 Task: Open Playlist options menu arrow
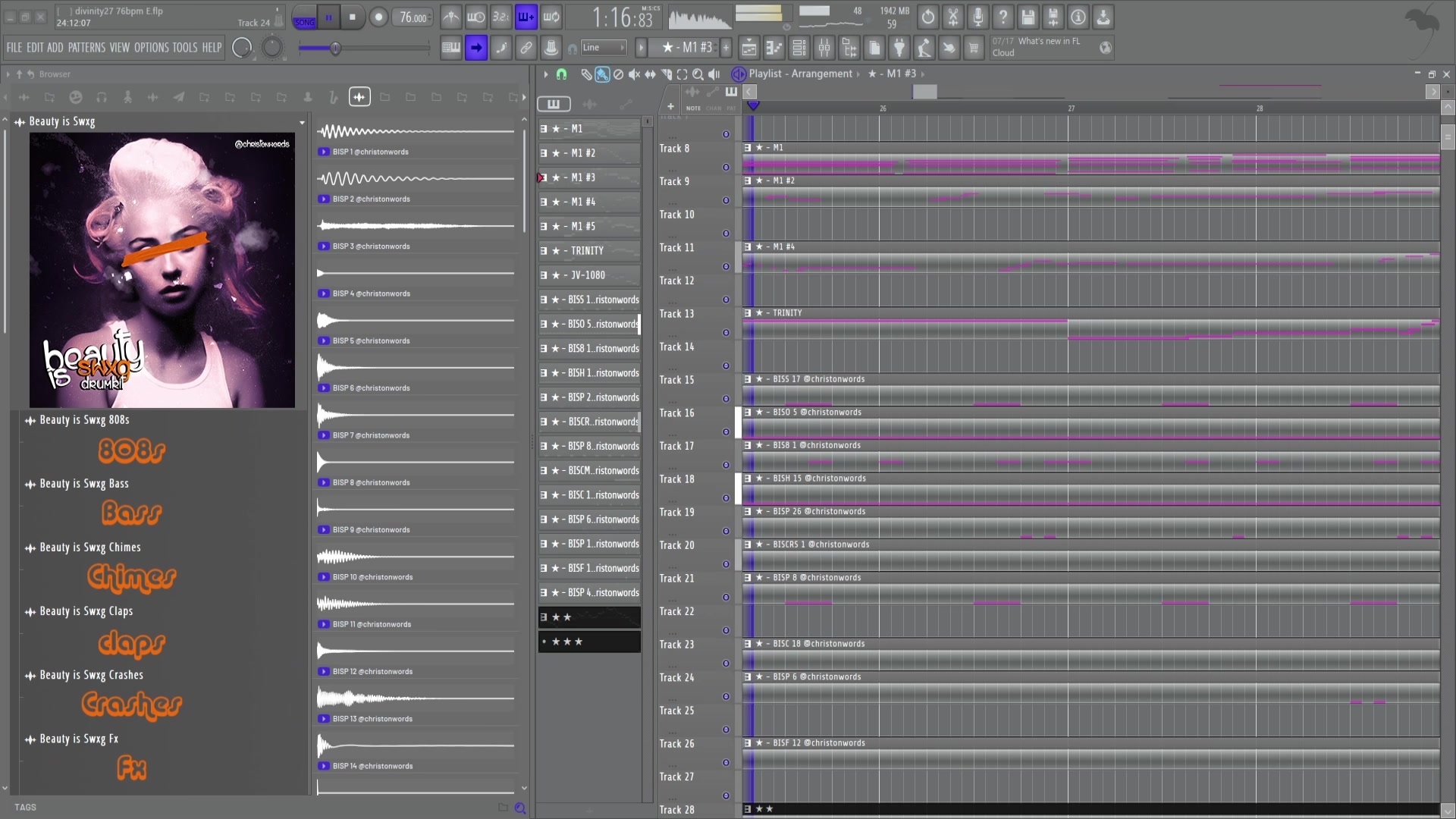[x=545, y=74]
